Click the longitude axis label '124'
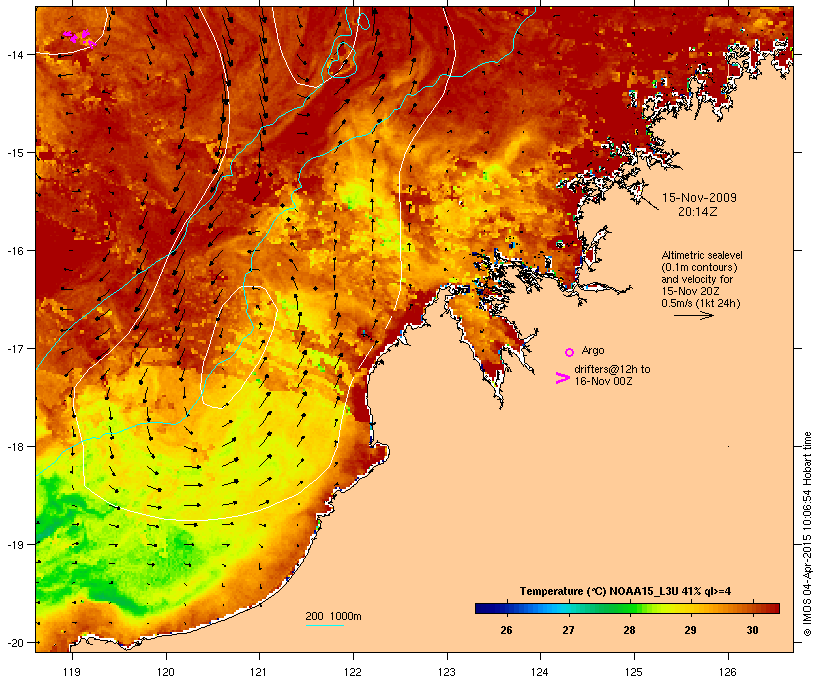Image resolution: width=820 pixels, height=680 pixels. (x=540, y=672)
